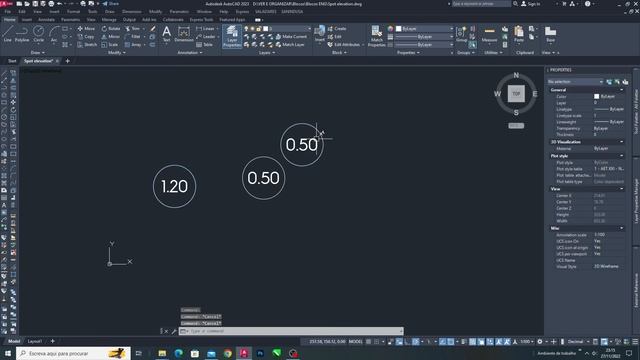Open the No selection dropdown in Properties
This screenshot has height=360, width=640.
point(575,82)
